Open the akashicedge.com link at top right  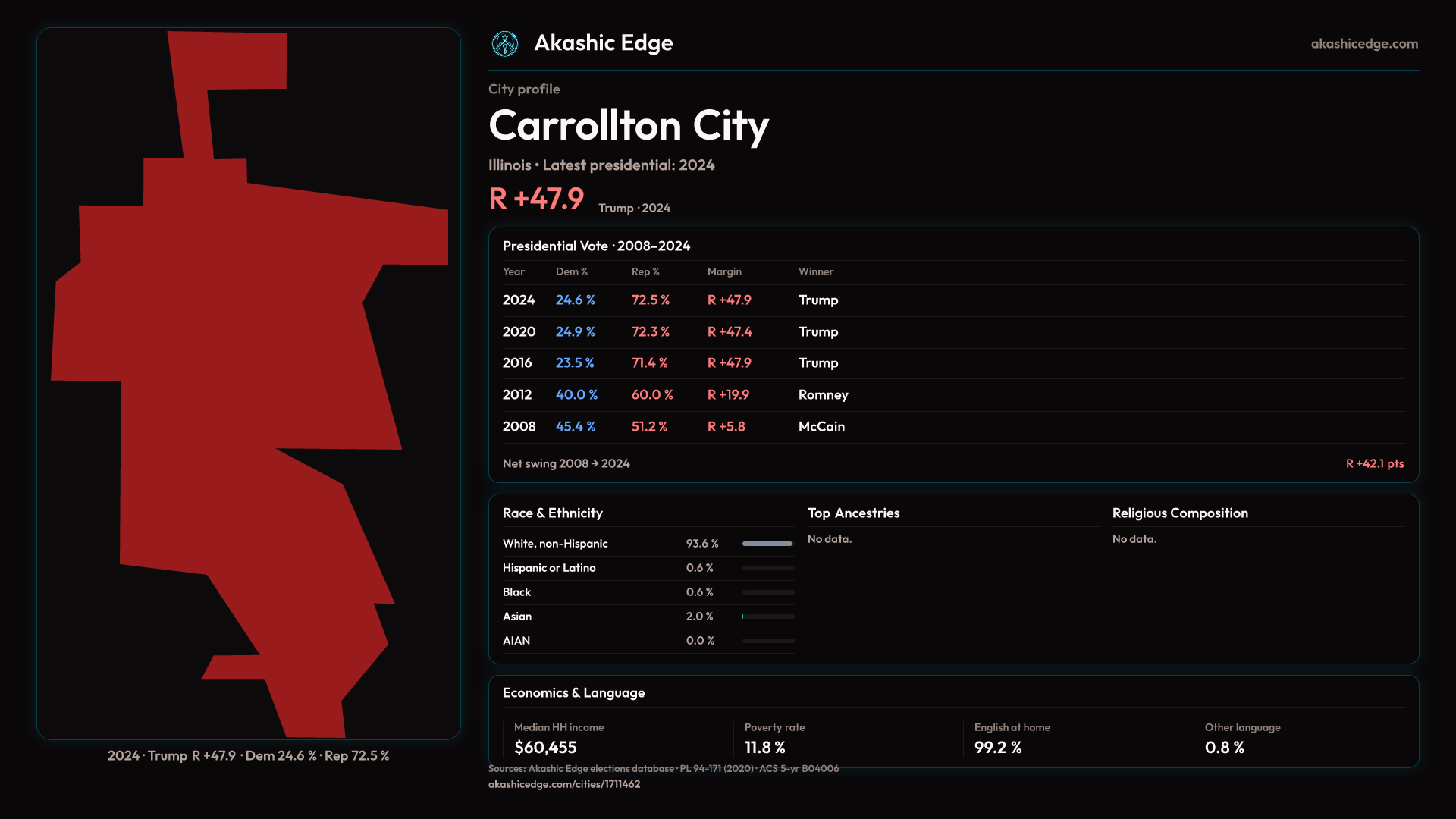click(x=1363, y=44)
